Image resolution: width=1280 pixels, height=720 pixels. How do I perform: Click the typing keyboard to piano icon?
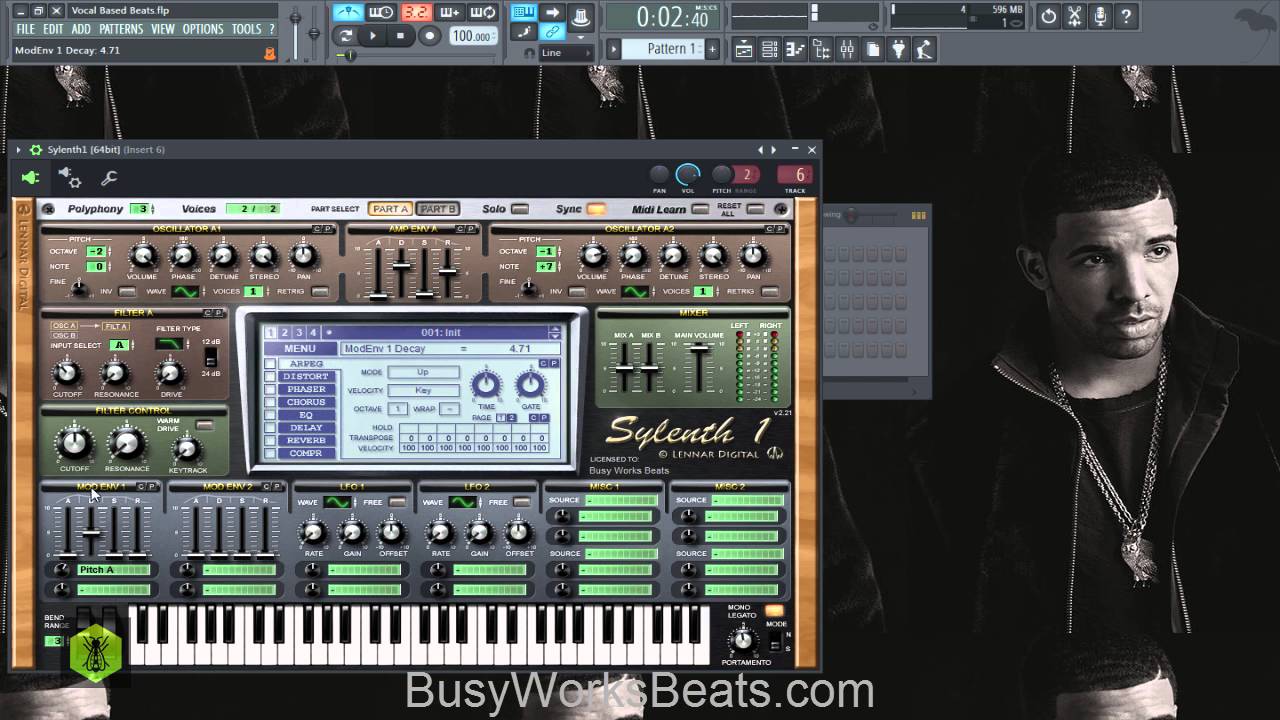pos(525,12)
